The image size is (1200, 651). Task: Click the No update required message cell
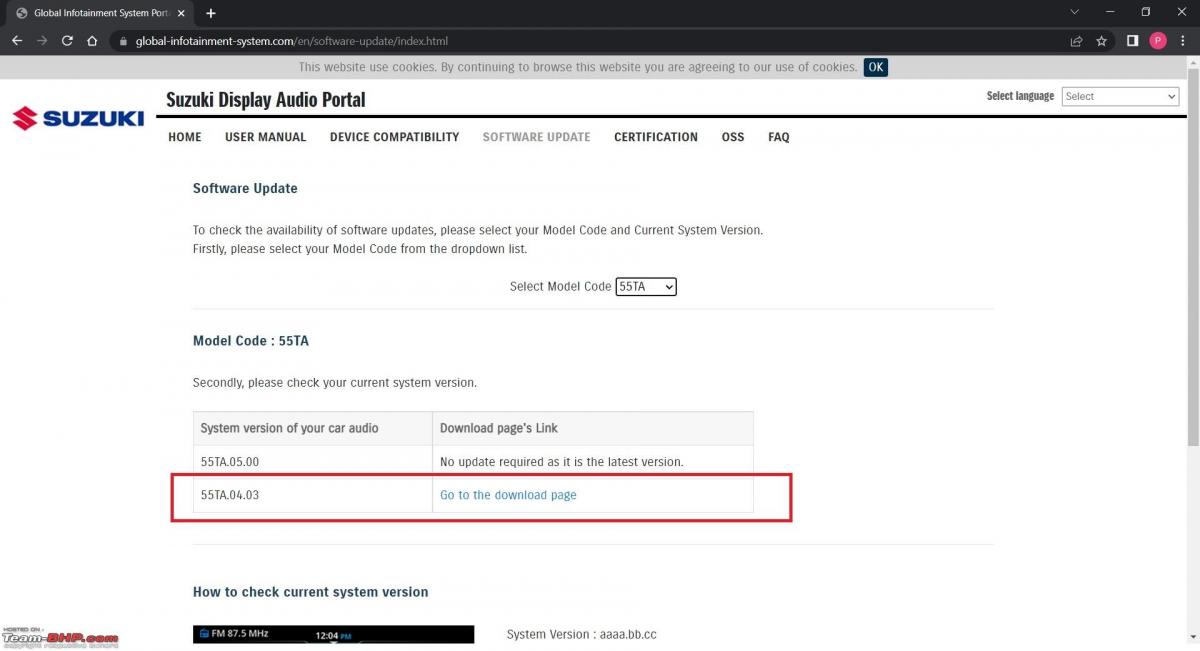click(593, 462)
